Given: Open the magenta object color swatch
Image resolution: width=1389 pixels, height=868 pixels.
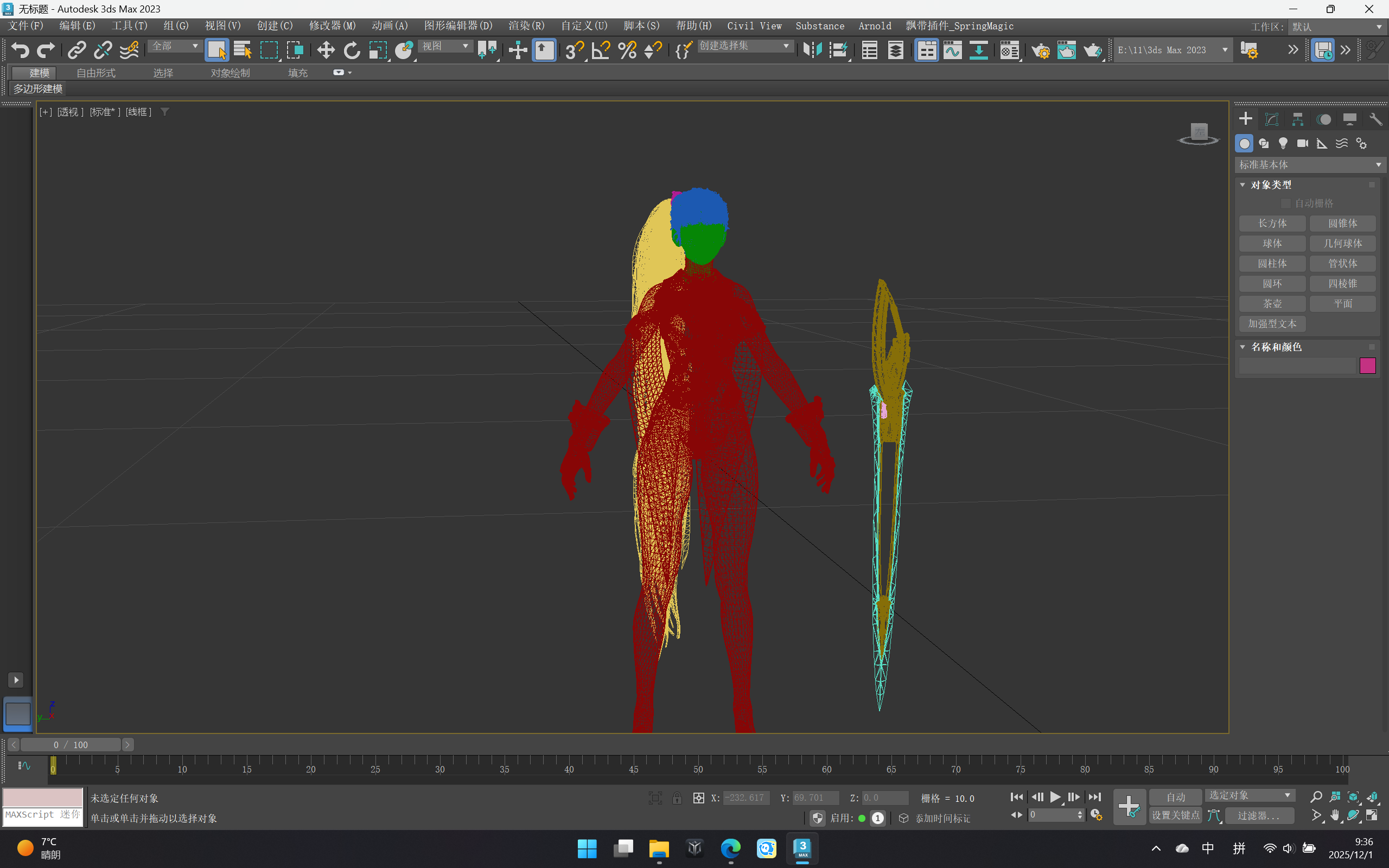Looking at the screenshot, I should tap(1367, 366).
